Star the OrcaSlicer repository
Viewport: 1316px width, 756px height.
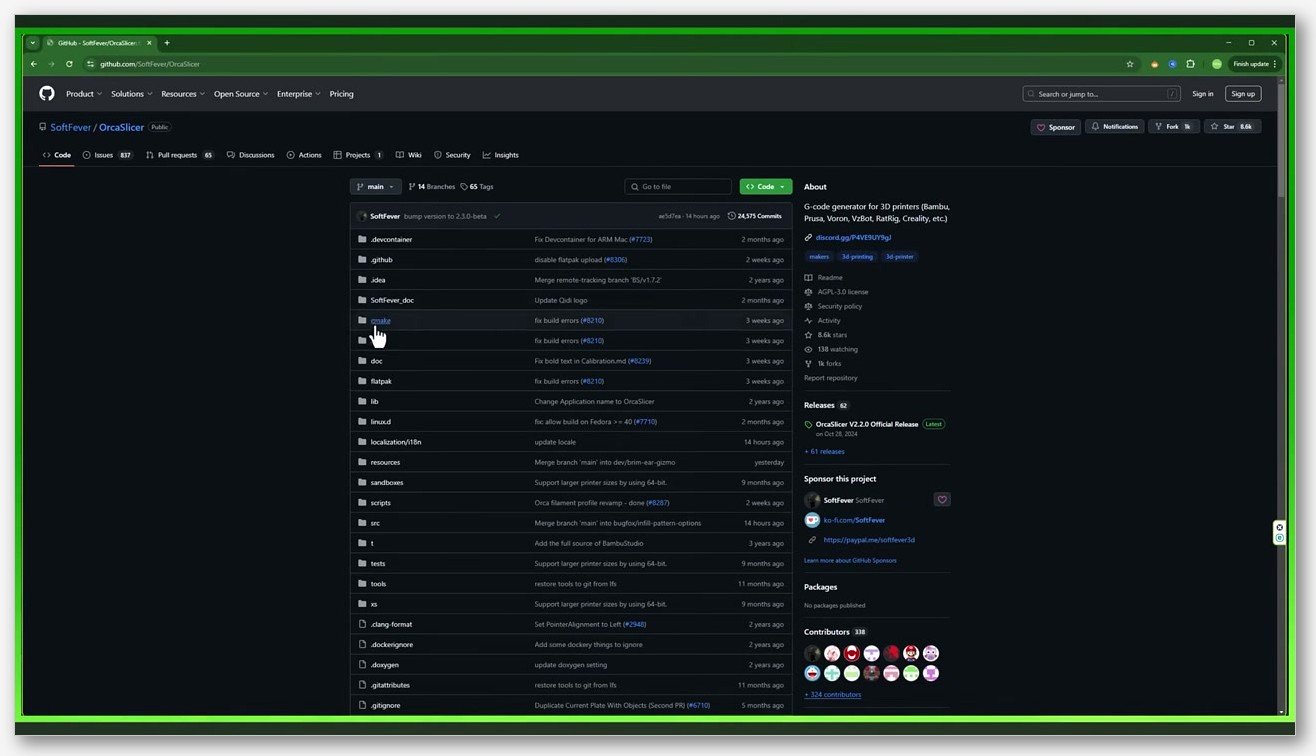(1233, 127)
